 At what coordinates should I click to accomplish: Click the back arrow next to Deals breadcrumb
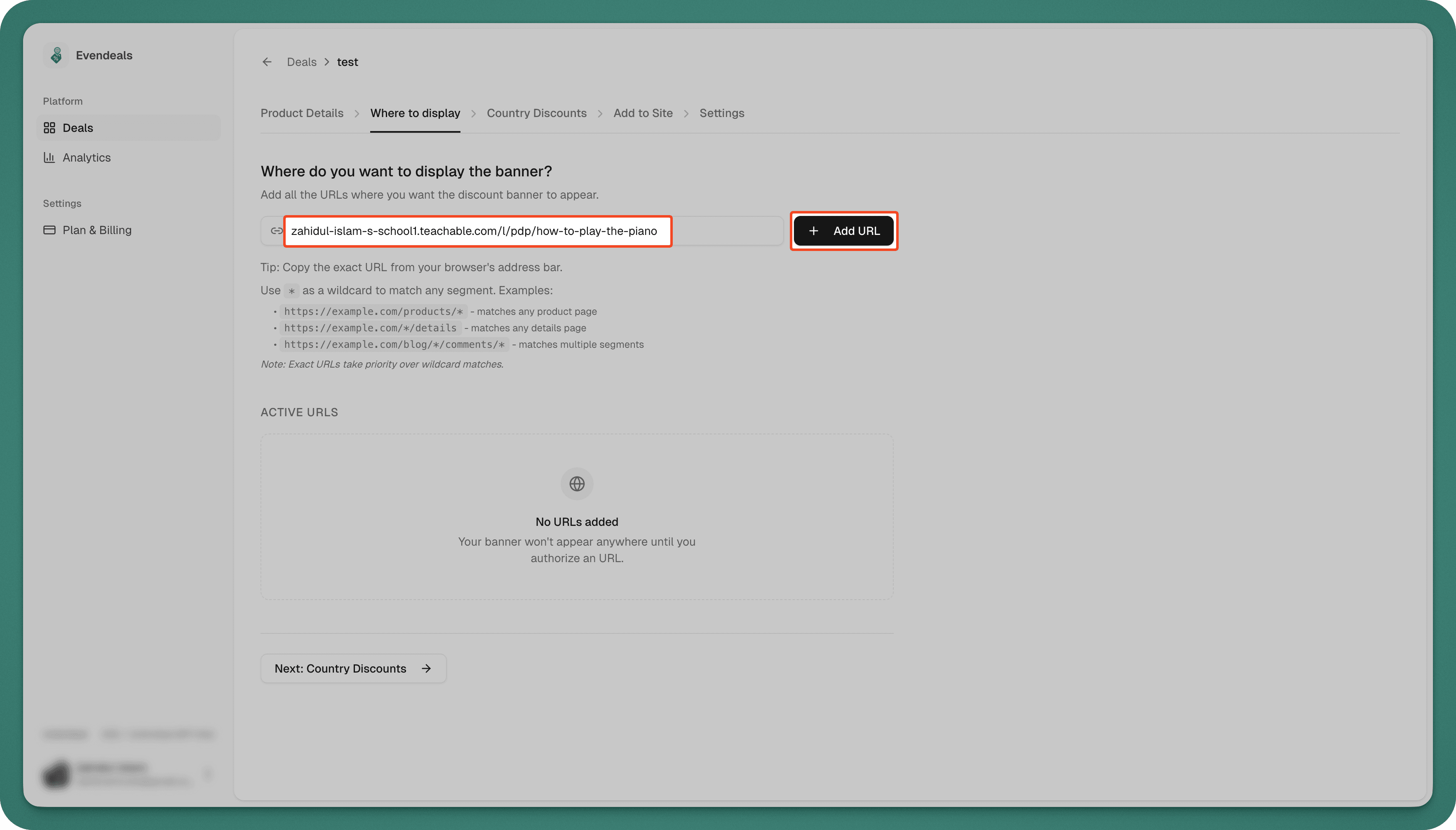click(x=267, y=61)
